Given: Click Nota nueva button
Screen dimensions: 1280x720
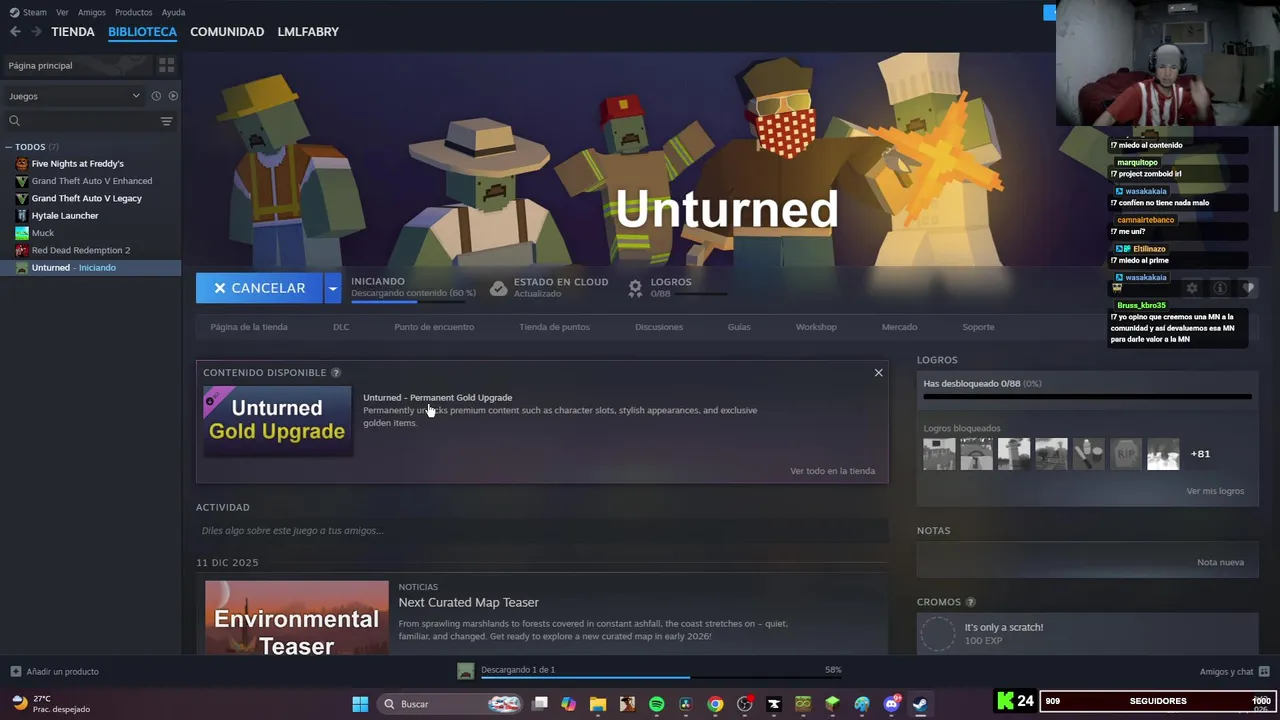Looking at the screenshot, I should pyautogui.click(x=1220, y=562).
